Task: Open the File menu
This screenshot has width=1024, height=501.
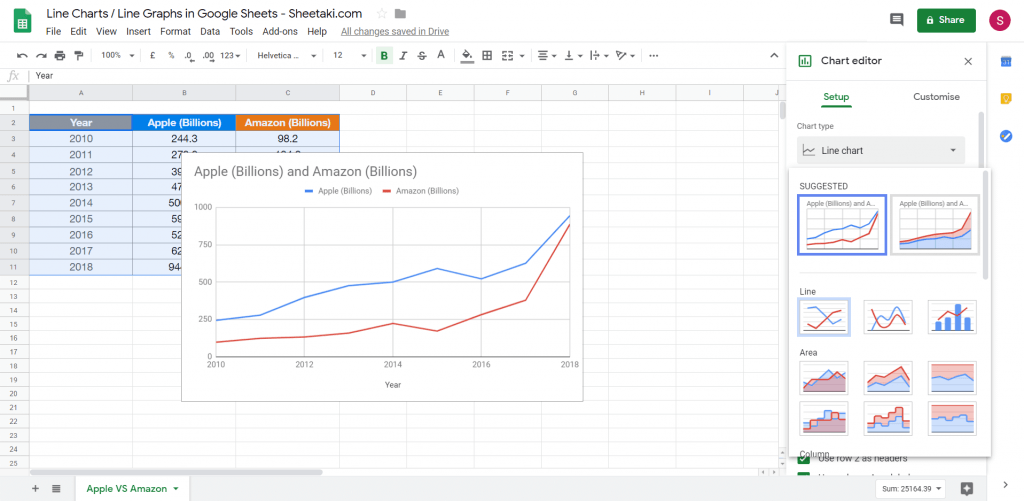Action: 53,31
